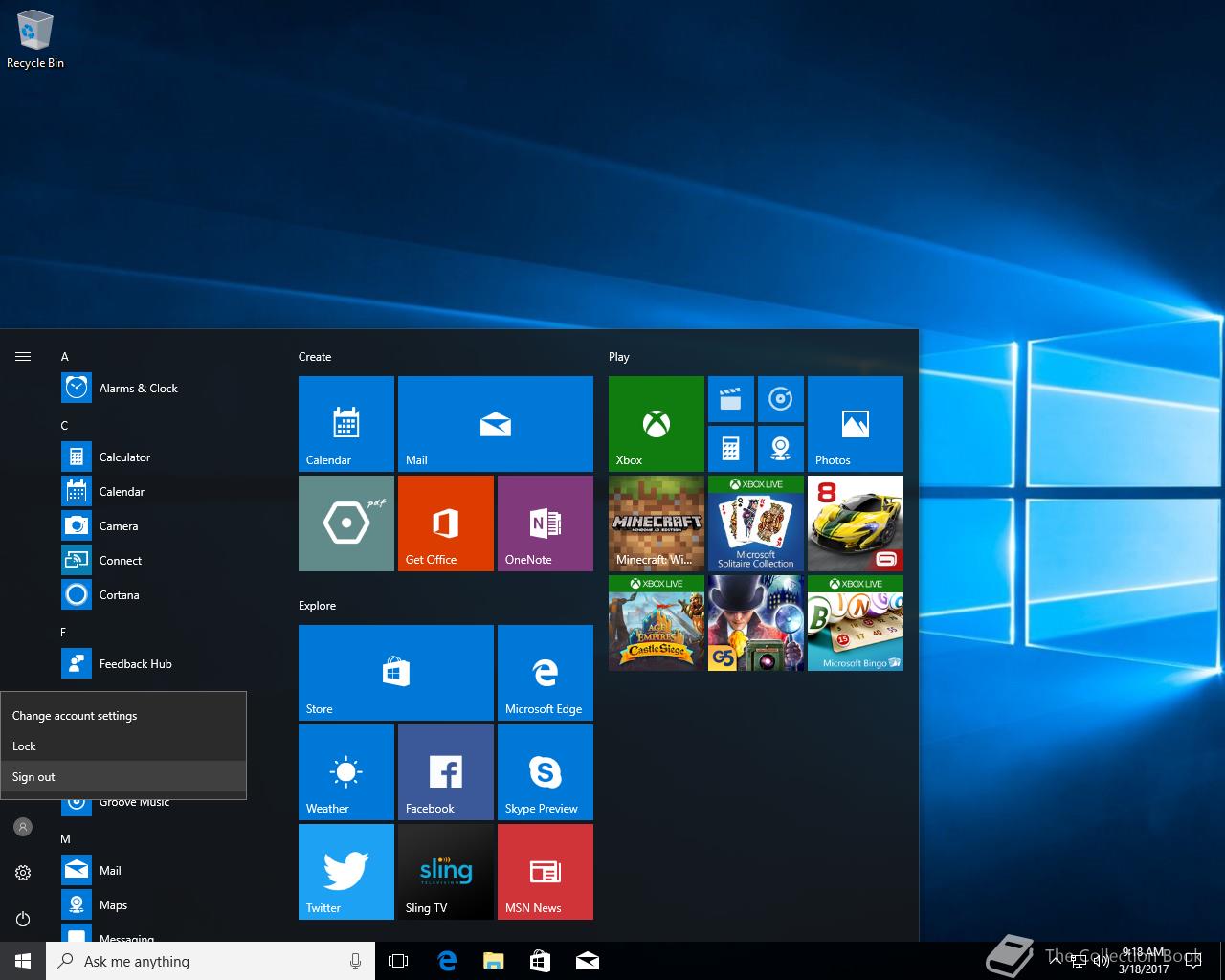
Task: Open the small Movies & TV tile
Action: pos(731,399)
